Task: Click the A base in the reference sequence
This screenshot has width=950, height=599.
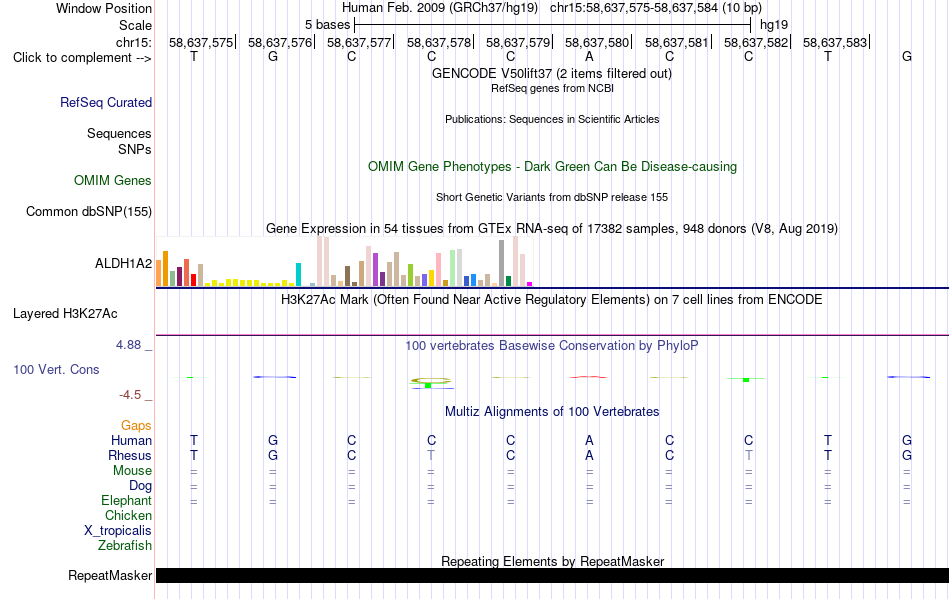Action: [589, 57]
